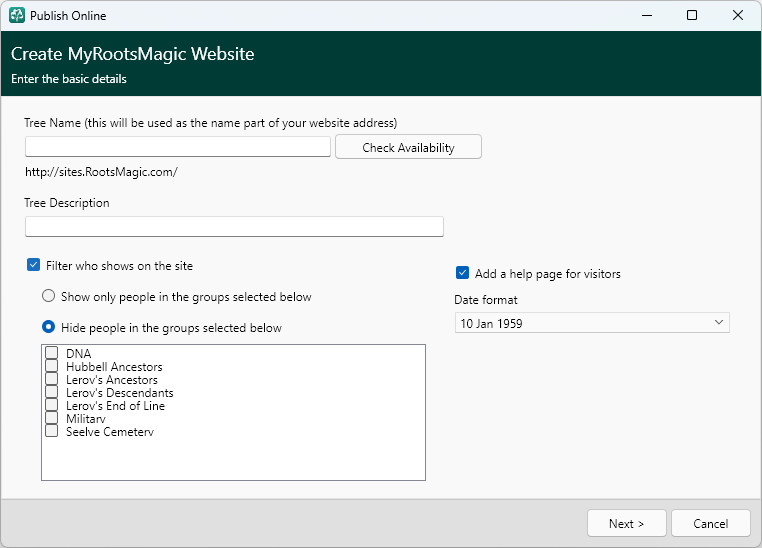Image resolution: width=762 pixels, height=548 pixels.
Task: Toggle Add a help page for visitors
Action: tap(463, 273)
